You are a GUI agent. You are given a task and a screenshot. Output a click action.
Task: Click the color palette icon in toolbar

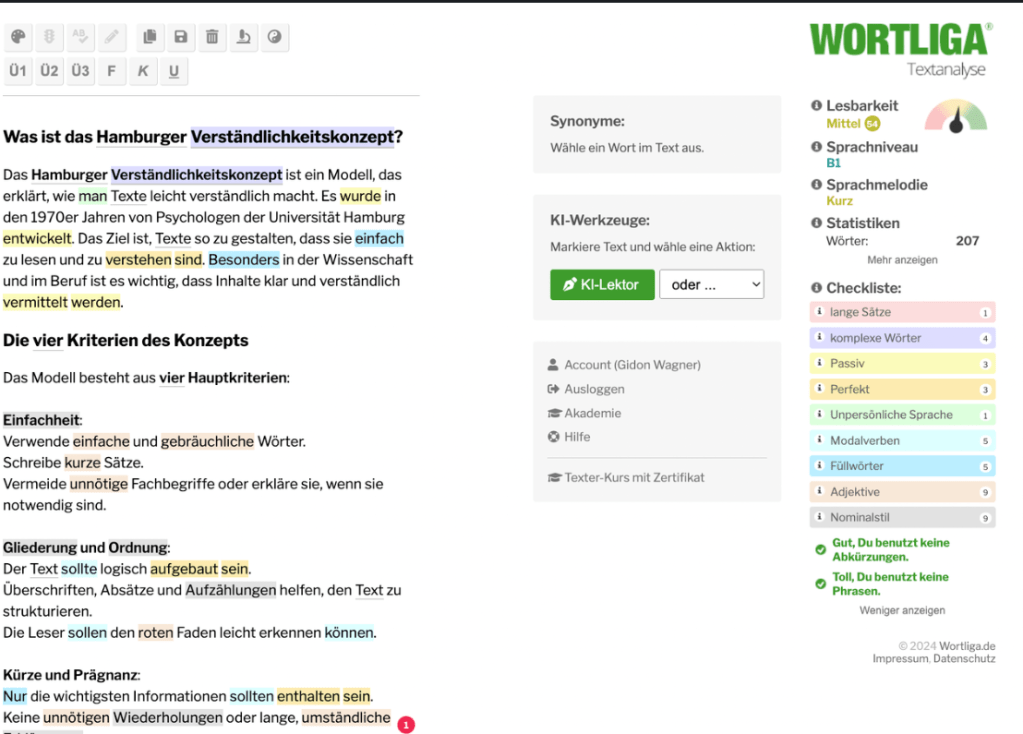pos(17,38)
